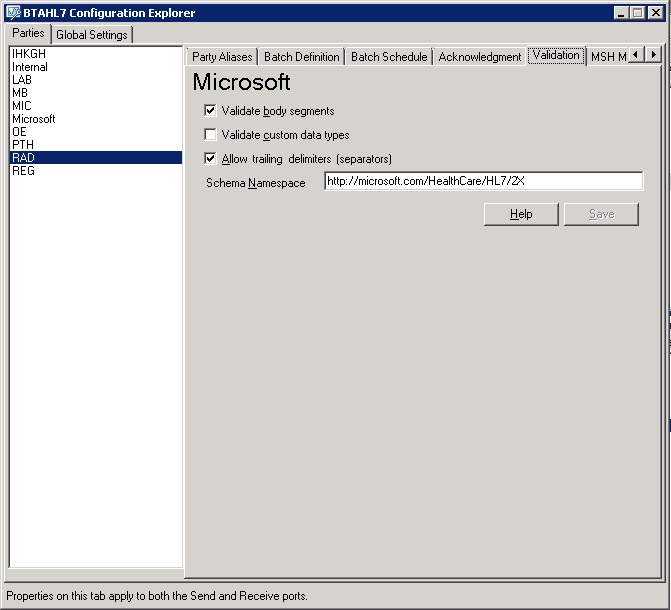Select the MIC party
This screenshot has width=671, height=610.
[96, 106]
